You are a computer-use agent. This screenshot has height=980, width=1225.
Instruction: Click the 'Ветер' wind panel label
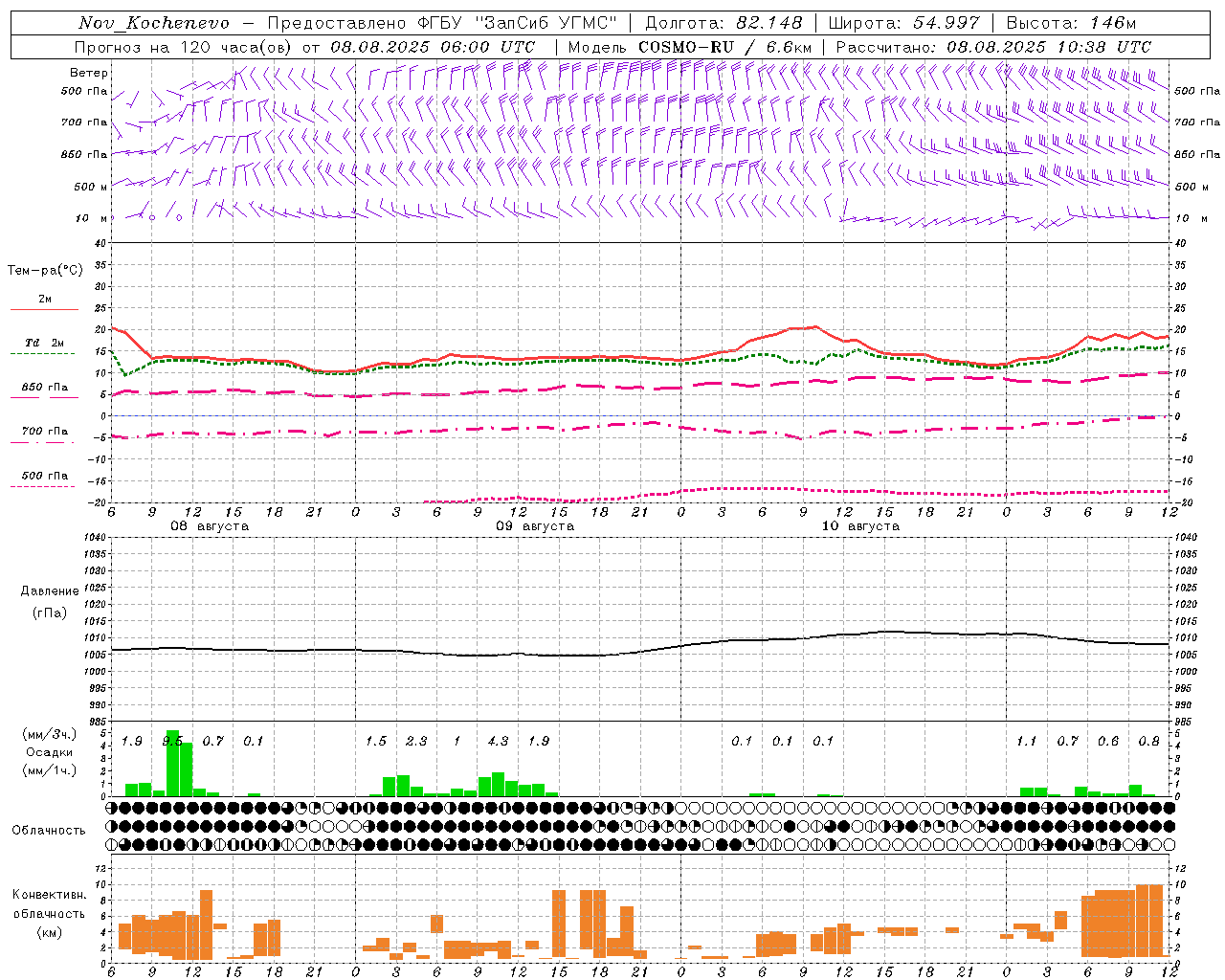coord(89,73)
